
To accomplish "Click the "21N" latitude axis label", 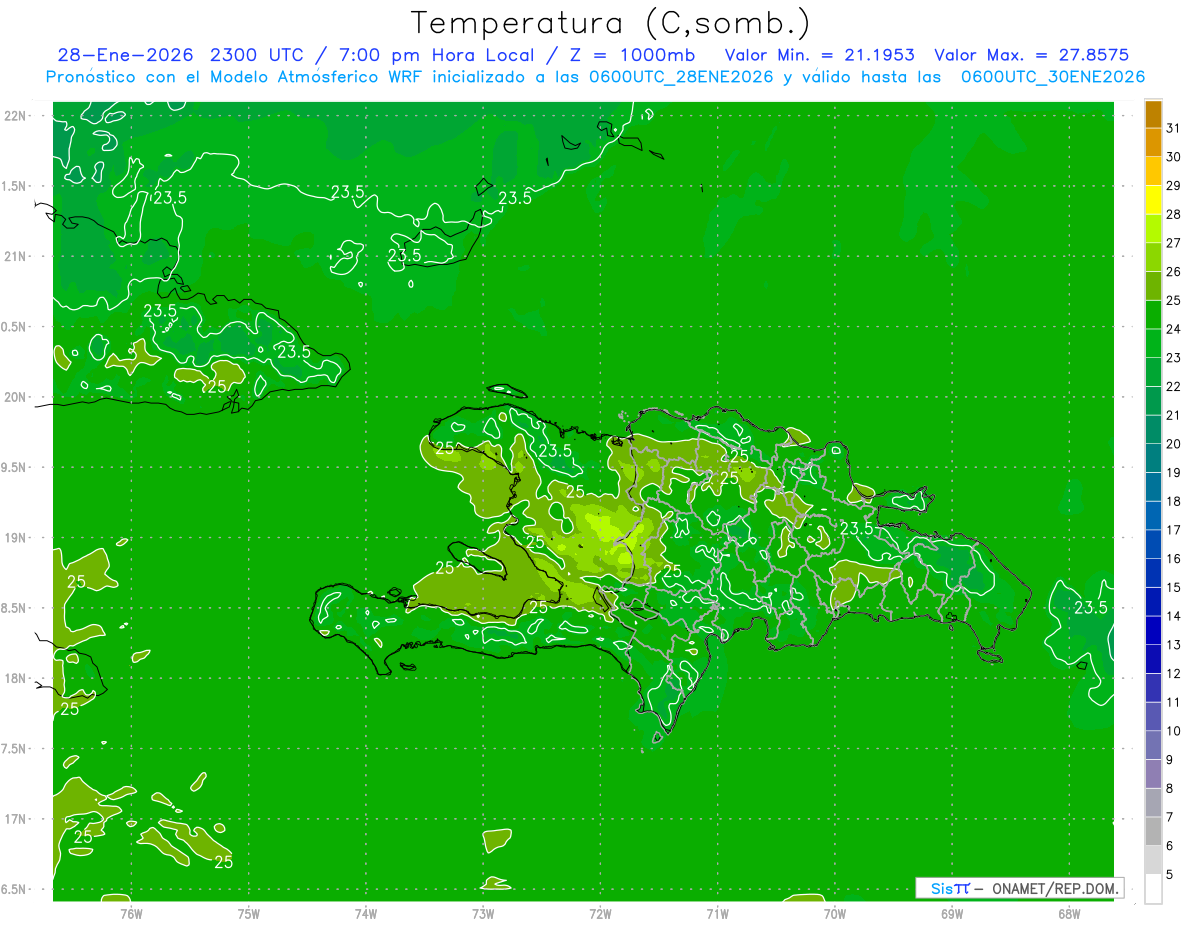I will pos(16,256).
